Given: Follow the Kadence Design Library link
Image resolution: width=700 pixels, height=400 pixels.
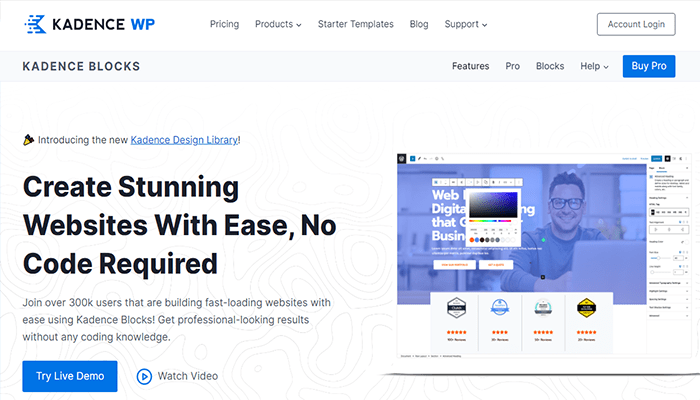Looking at the screenshot, I should (x=184, y=140).
